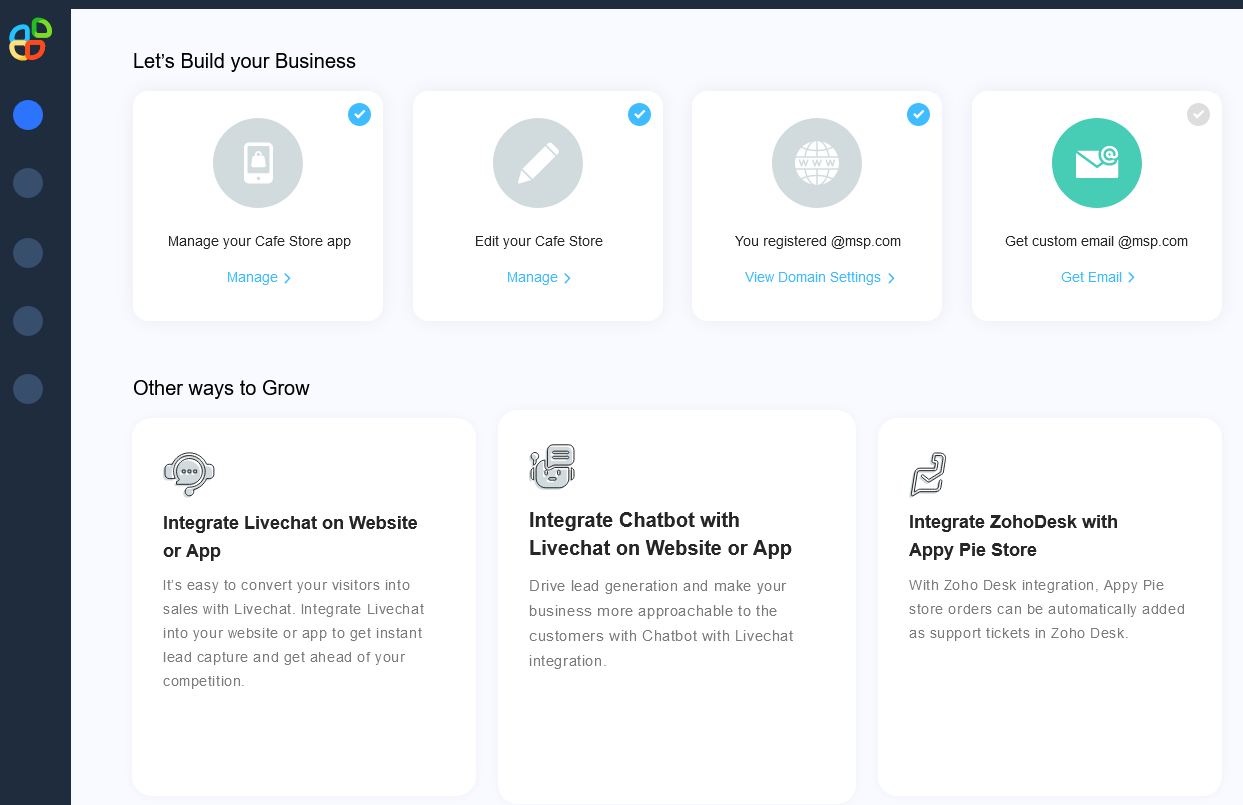Screen dimensions: 1243x805
Task: Open Manage link under Manage your Cafe Store app
Action: [x=252, y=277]
